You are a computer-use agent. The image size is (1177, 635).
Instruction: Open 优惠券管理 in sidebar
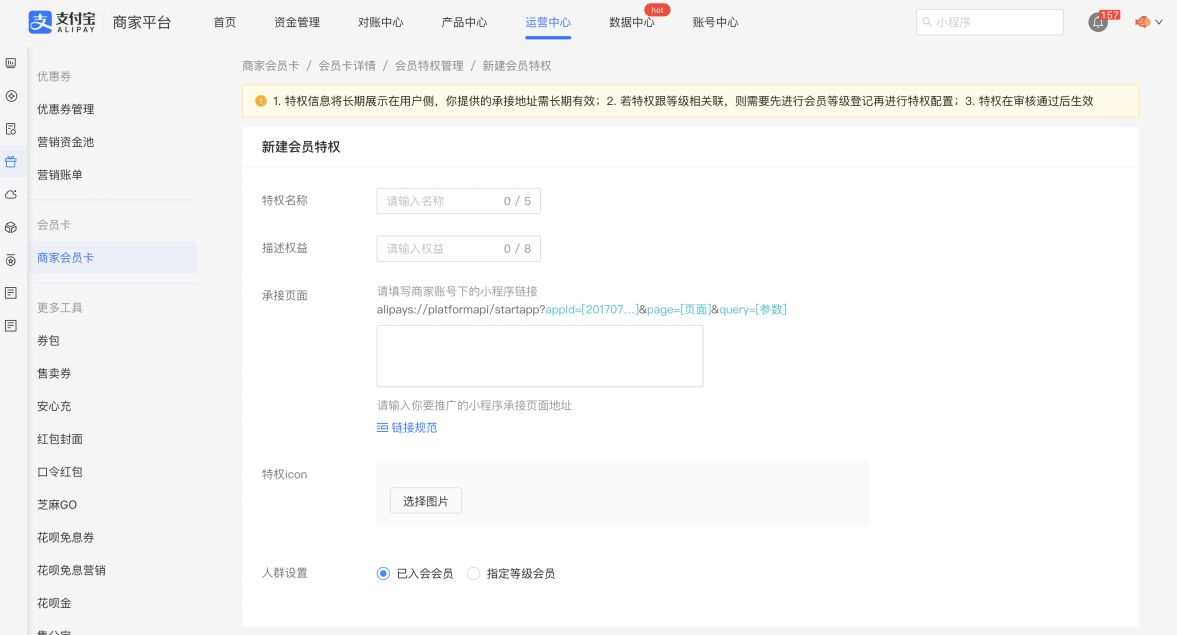(x=66, y=109)
